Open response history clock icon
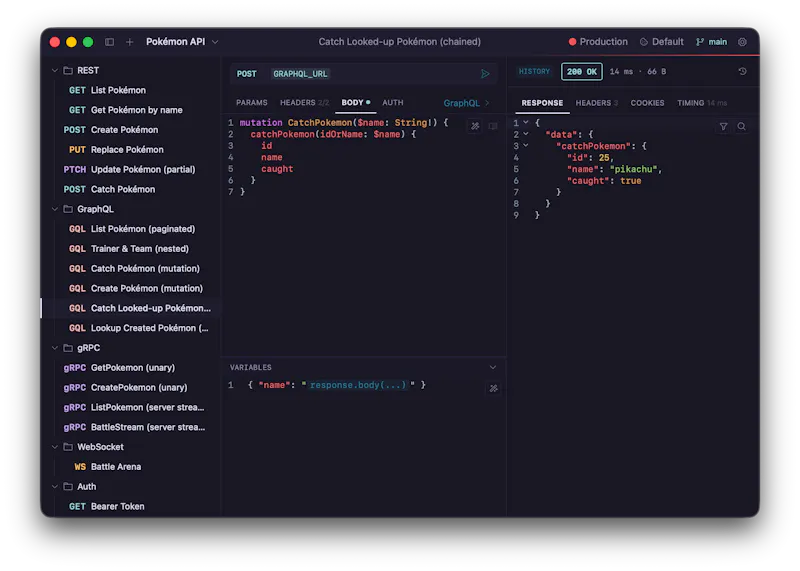800x571 pixels. (742, 71)
